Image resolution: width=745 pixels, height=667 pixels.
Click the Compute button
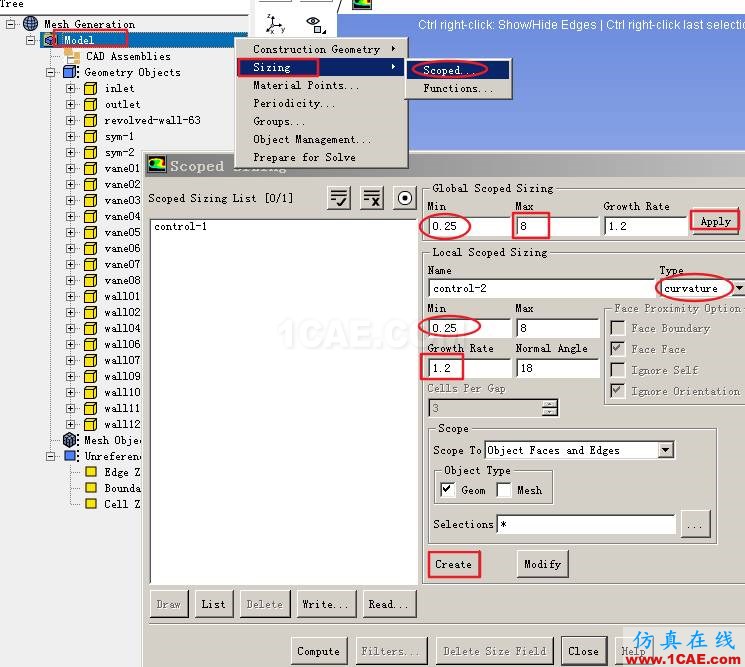[x=319, y=650]
